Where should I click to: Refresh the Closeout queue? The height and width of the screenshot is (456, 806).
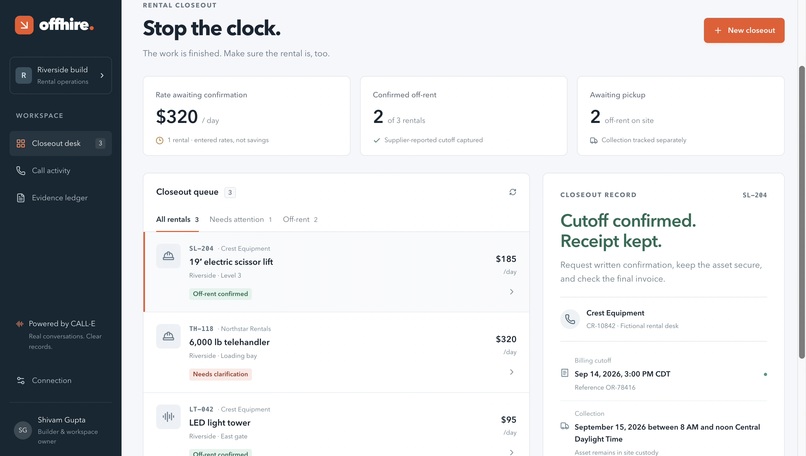pyautogui.click(x=512, y=192)
